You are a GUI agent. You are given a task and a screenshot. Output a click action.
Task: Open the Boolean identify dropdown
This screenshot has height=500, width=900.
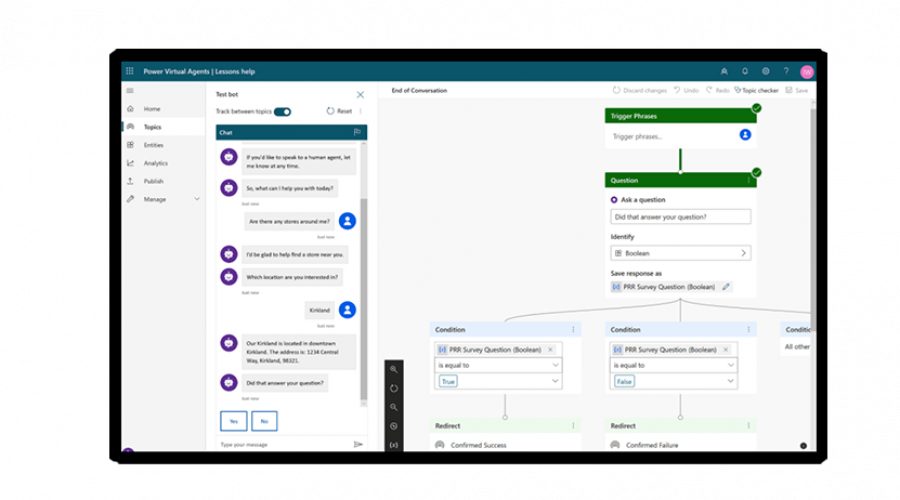(x=743, y=253)
